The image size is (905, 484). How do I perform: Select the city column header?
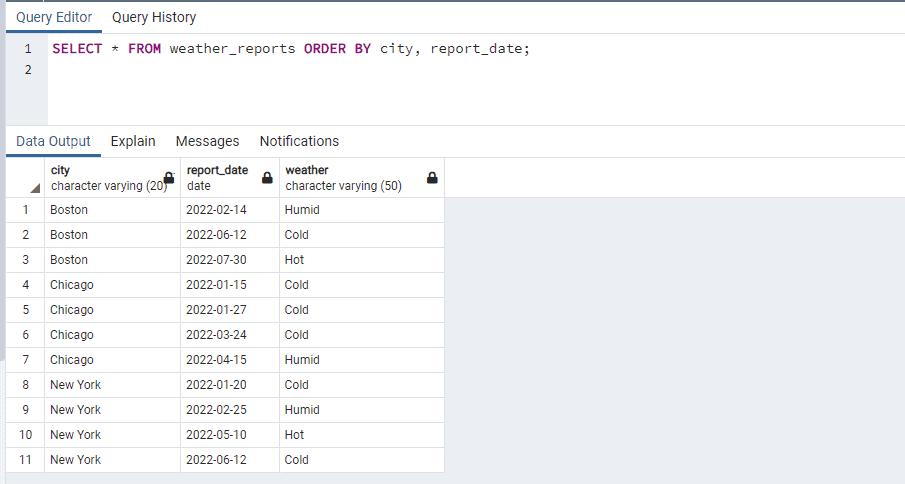click(100, 177)
